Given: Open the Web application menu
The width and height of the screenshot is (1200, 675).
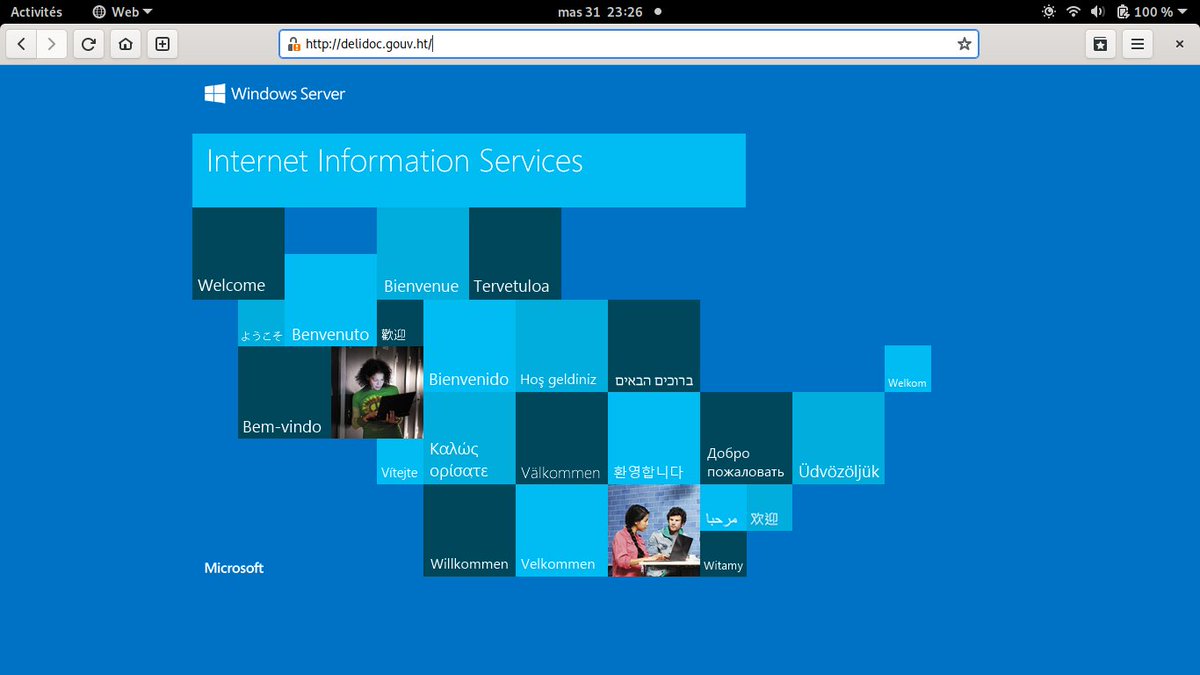Looking at the screenshot, I should [x=122, y=12].
